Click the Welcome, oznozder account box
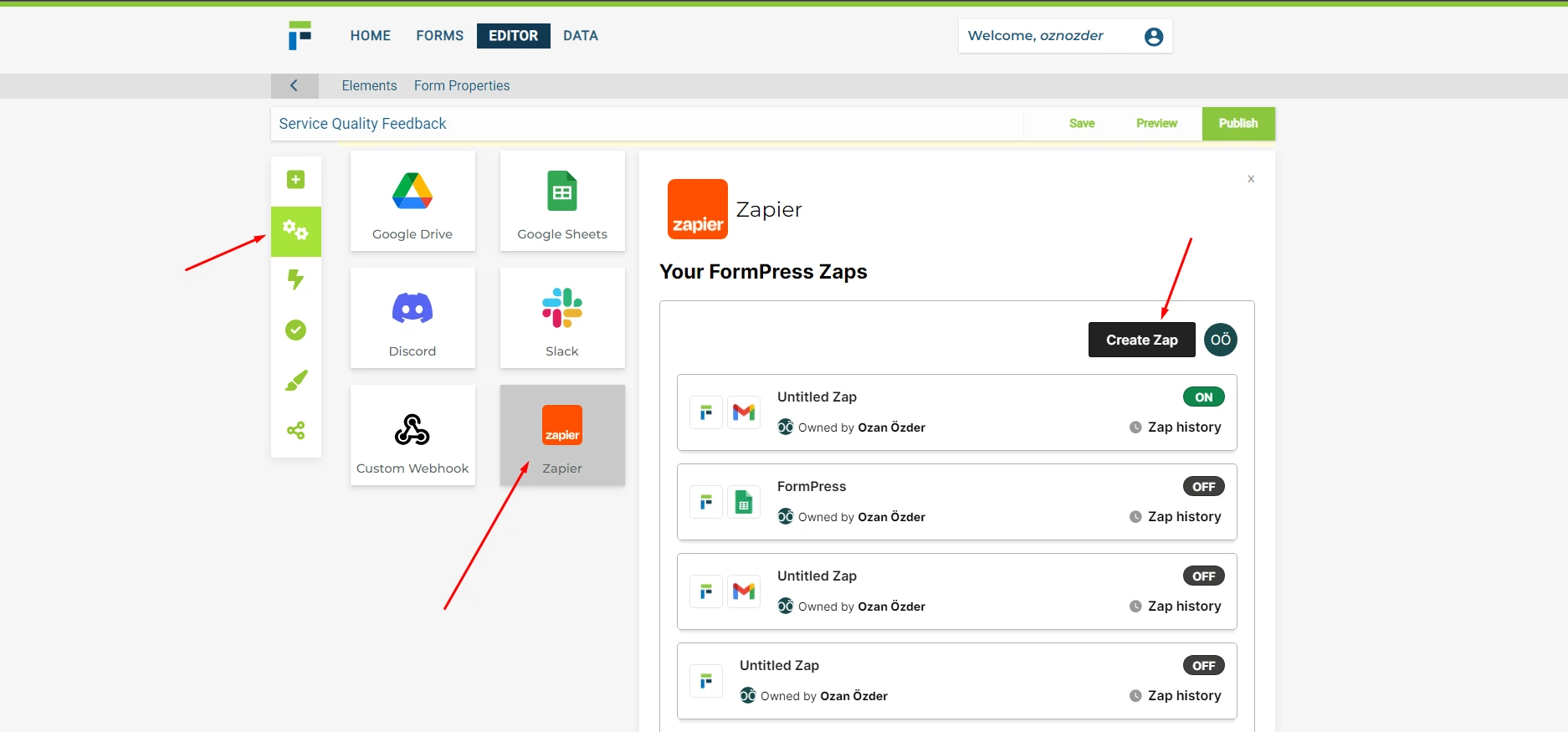Viewport: 1568px width, 732px height. (1065, 36)
